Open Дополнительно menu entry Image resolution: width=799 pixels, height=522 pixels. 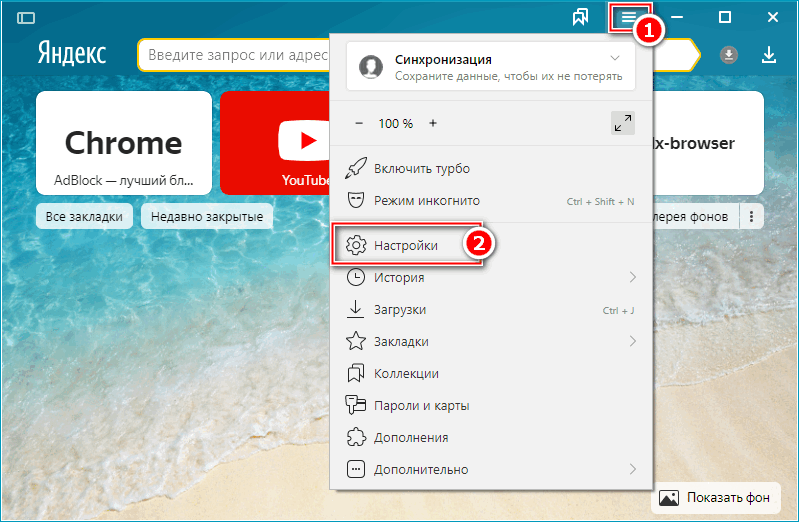(x=491, y=469)
